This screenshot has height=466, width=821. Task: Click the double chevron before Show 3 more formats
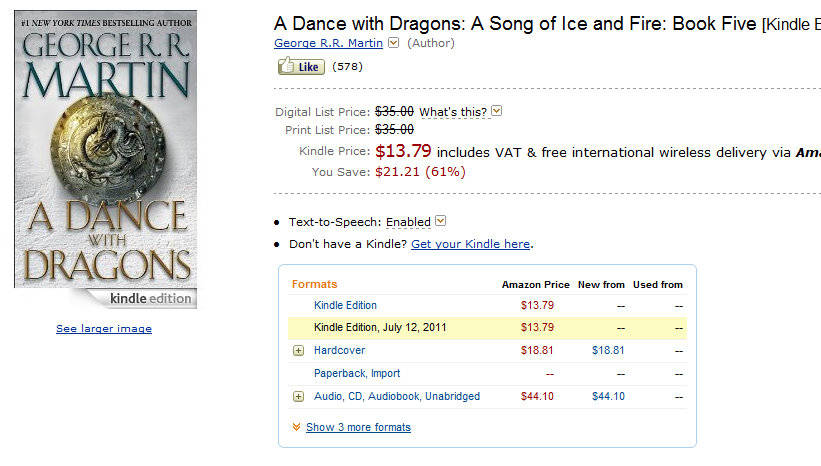click(x=296, y=427)
